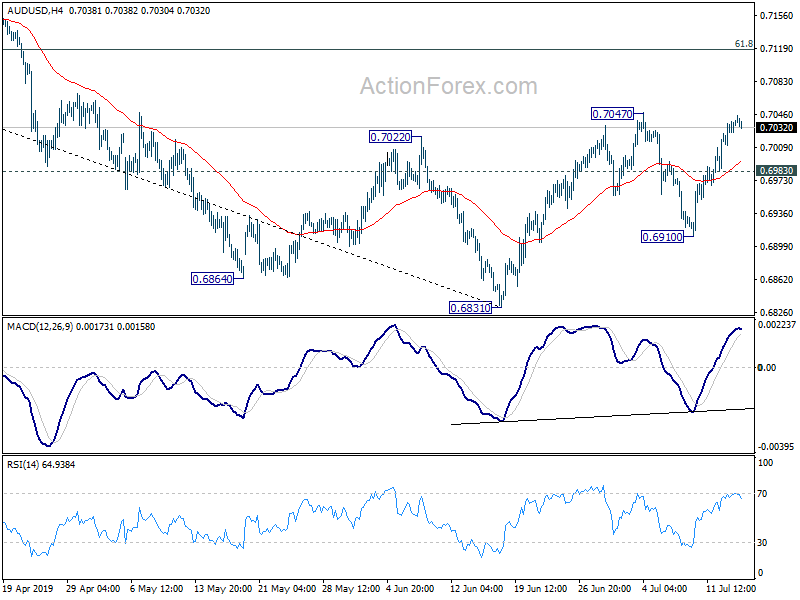The image size is (800, 600).
Task: Click the 29 Apr 04:00 date label
Action: point(93,588)
